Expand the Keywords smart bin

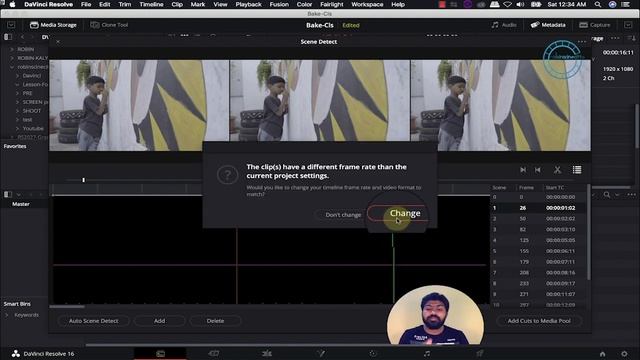(7, 315)
